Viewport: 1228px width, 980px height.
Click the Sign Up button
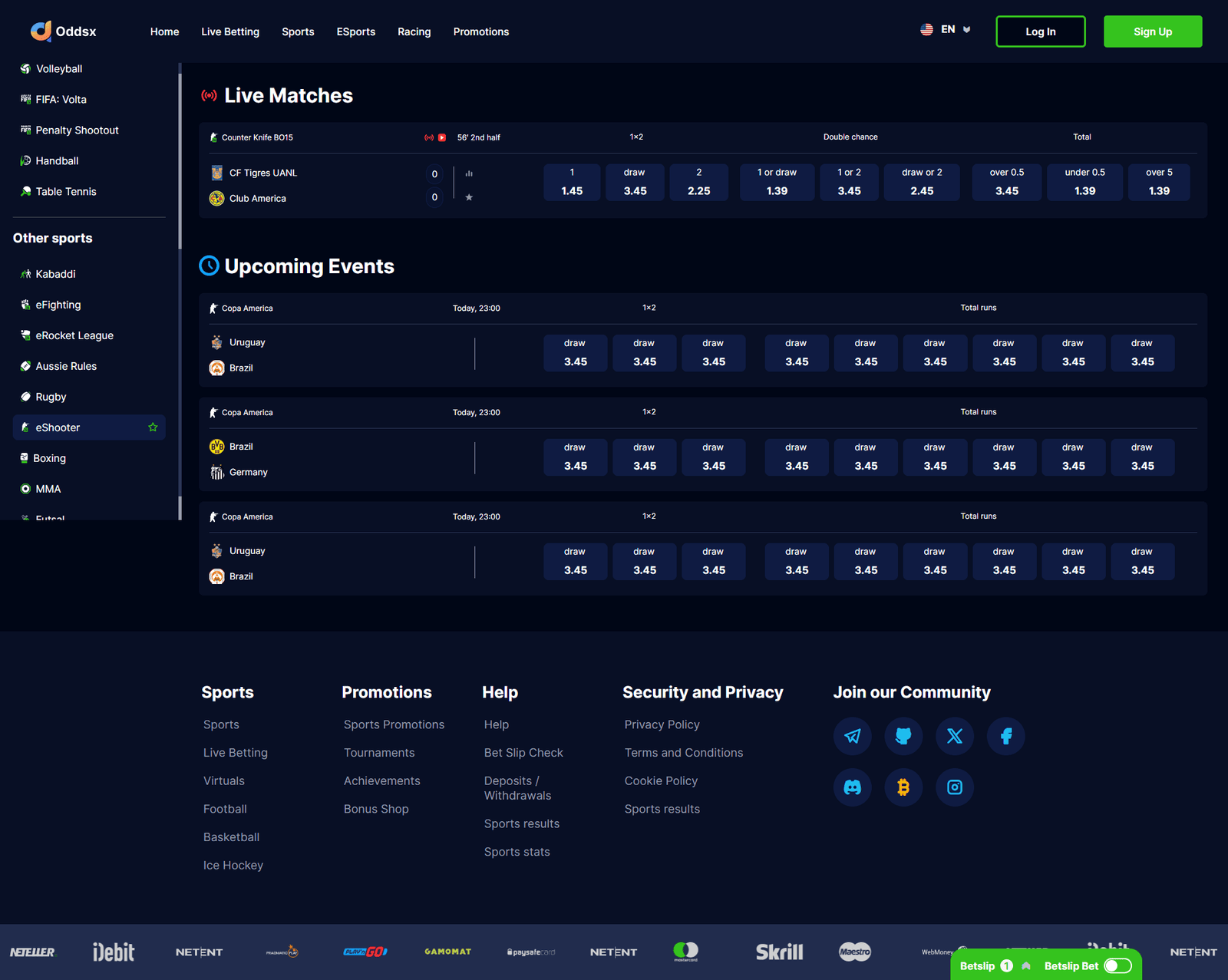click(1152, 31)
